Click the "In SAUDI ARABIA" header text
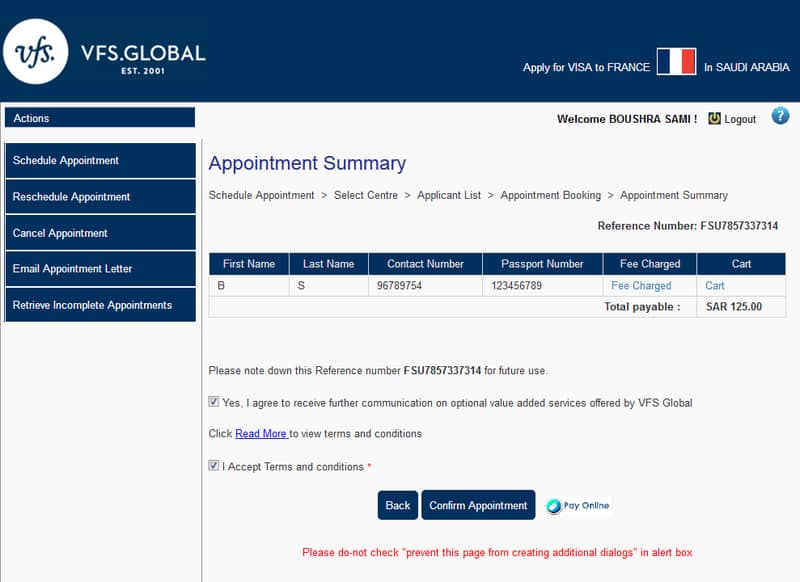 coord(746,67)
